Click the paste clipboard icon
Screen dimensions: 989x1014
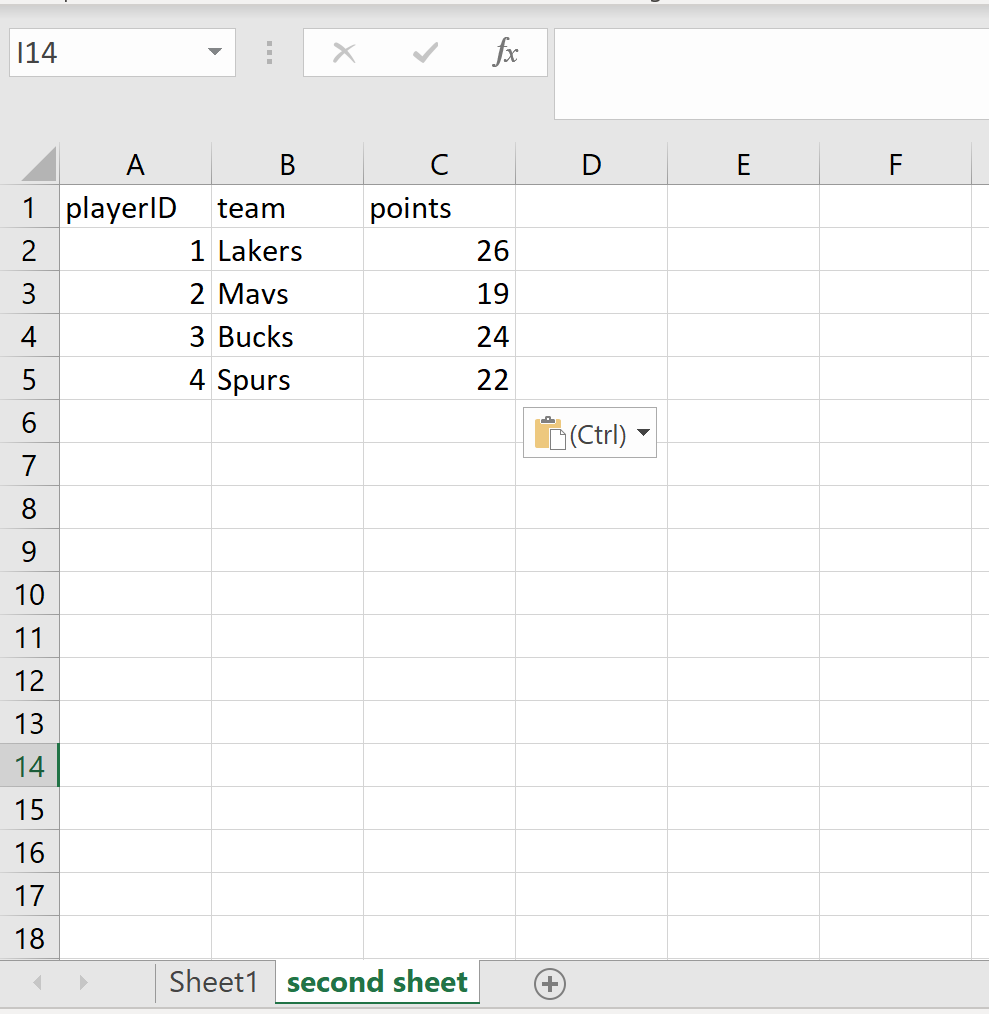550,433
